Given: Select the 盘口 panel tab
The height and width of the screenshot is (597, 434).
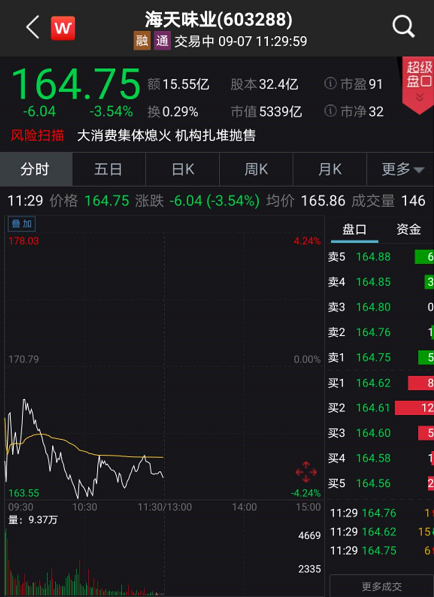Looking at the screenshot, I should [x=354, y=229].
